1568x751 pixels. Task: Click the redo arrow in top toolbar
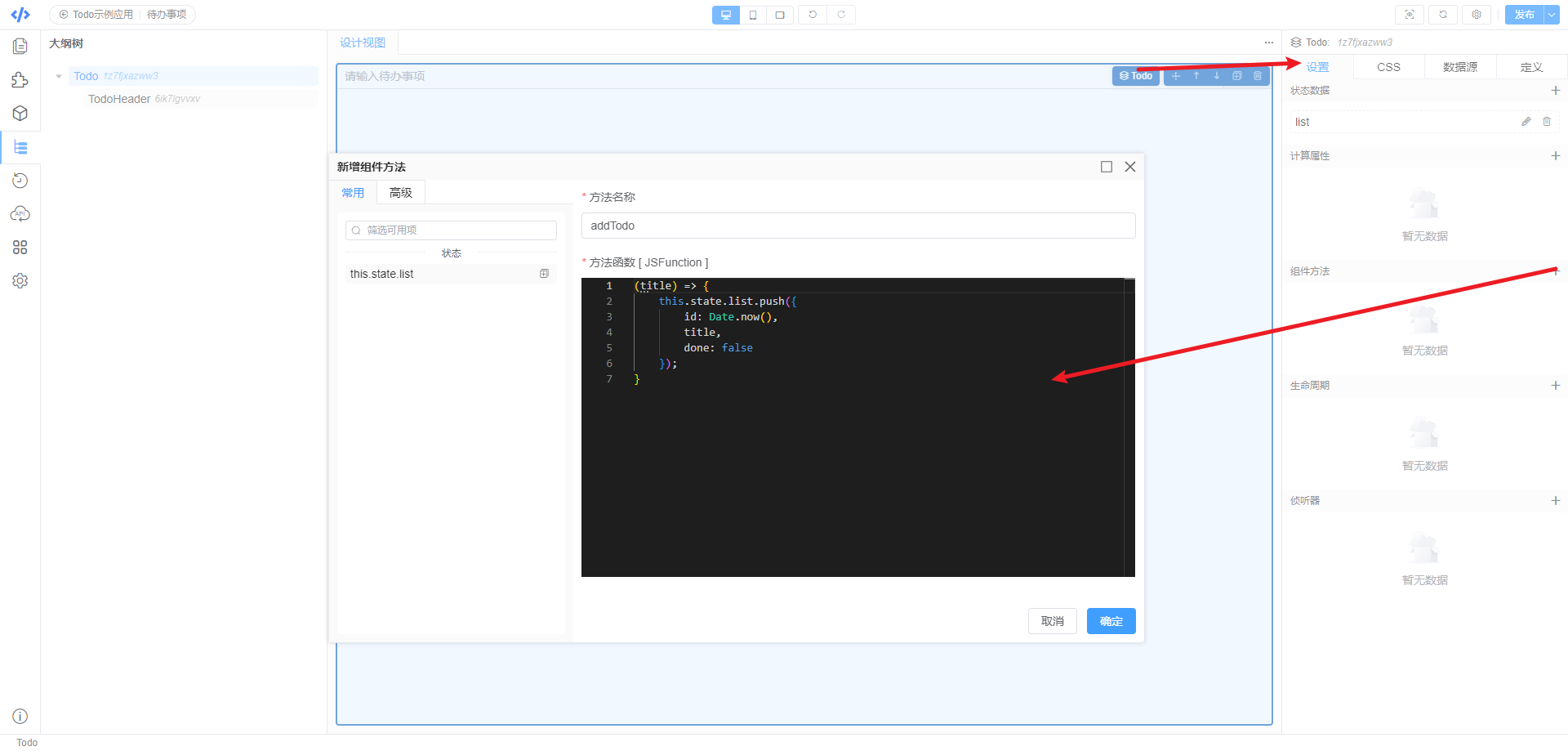pos(841,15)
